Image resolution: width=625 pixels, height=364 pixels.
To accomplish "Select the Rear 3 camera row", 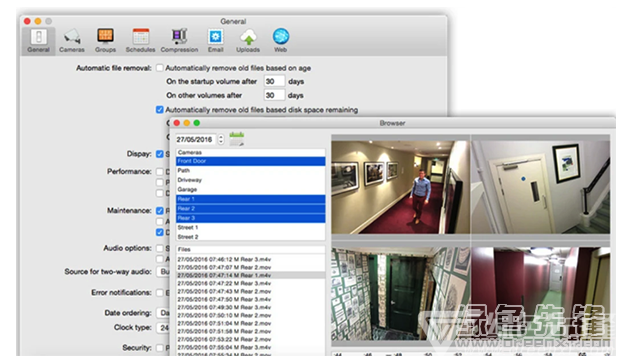I will [250, 218].
